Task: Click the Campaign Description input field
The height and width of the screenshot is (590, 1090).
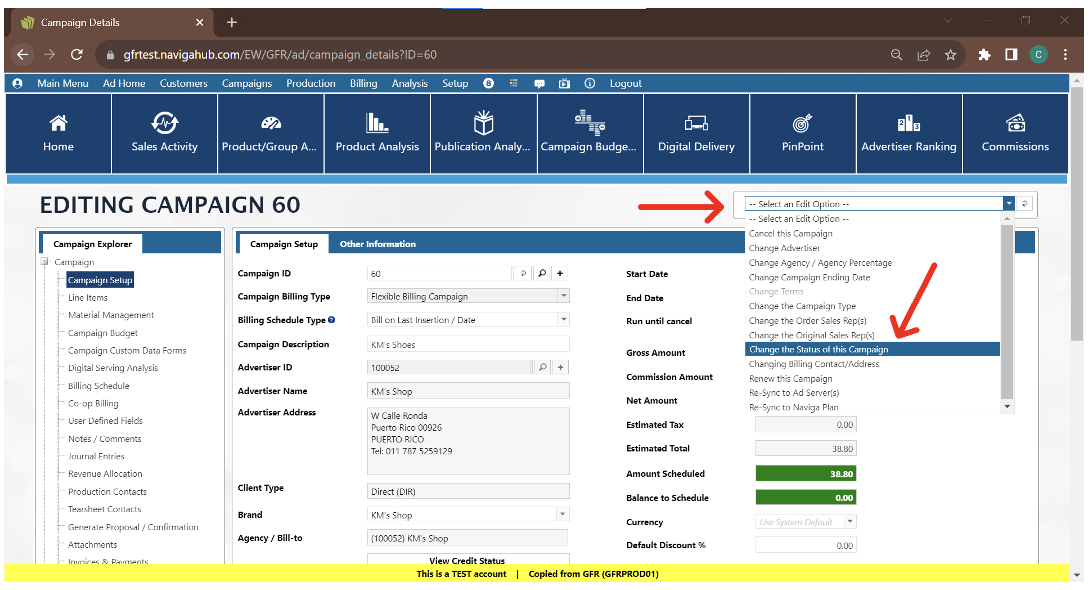Action: pos(468,344)
